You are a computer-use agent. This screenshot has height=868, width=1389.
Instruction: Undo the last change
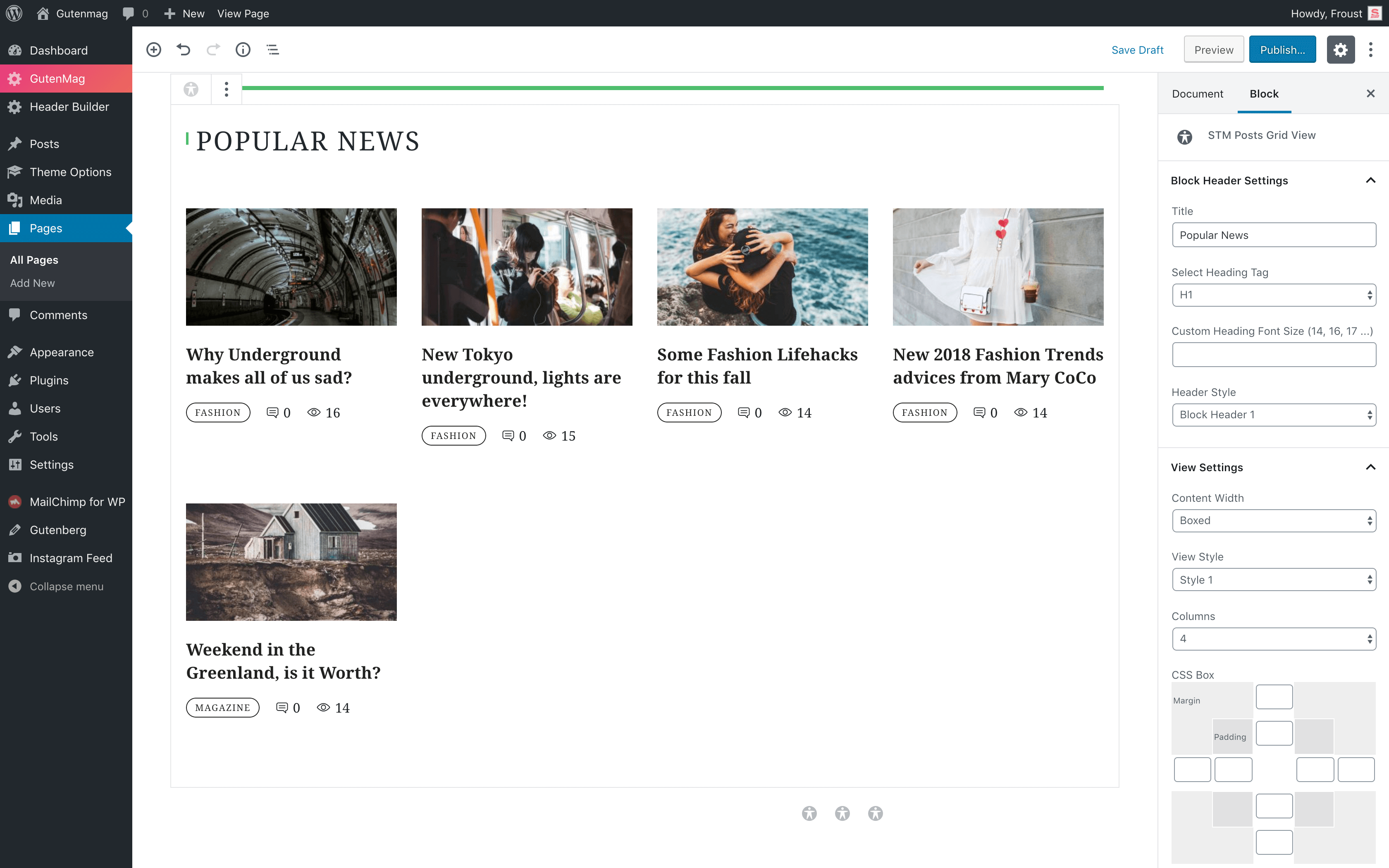tap(183, 49)
